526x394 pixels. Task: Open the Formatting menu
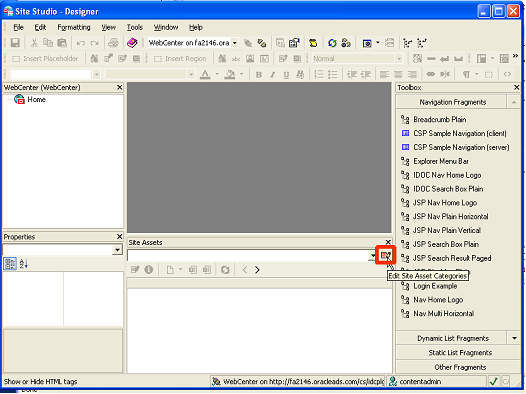coord(74,27)
